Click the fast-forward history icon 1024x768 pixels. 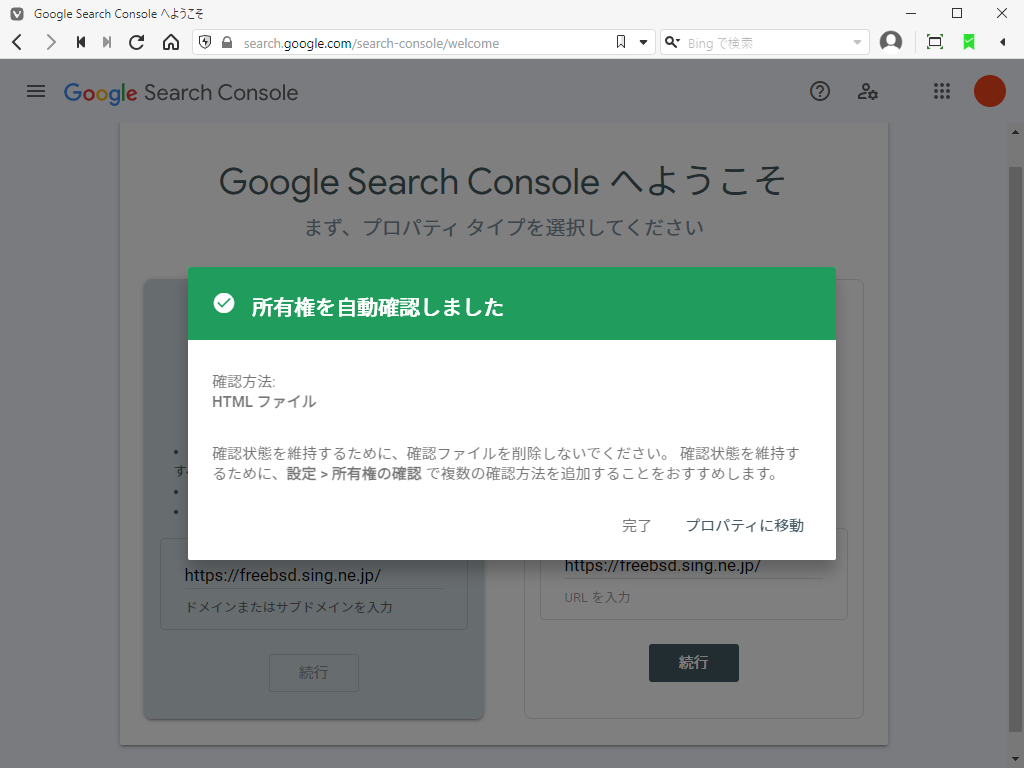click(107, 42)
